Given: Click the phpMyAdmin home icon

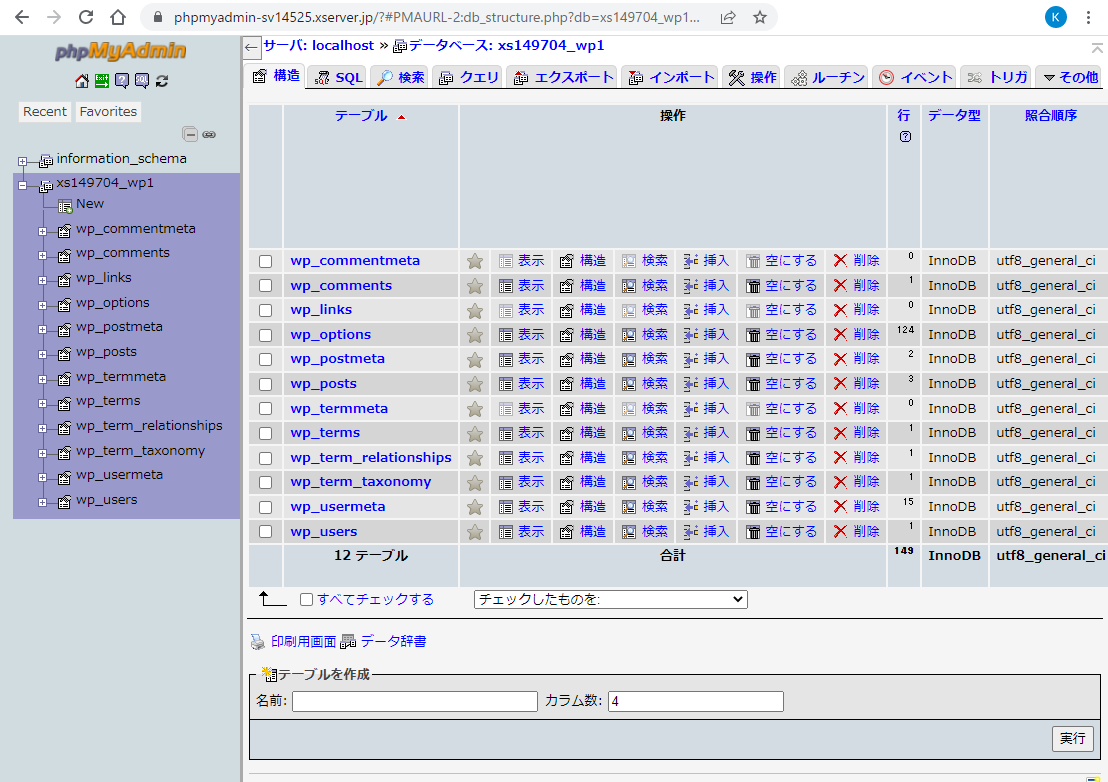Looking at the screenshot, I should (x=82, y=81).
